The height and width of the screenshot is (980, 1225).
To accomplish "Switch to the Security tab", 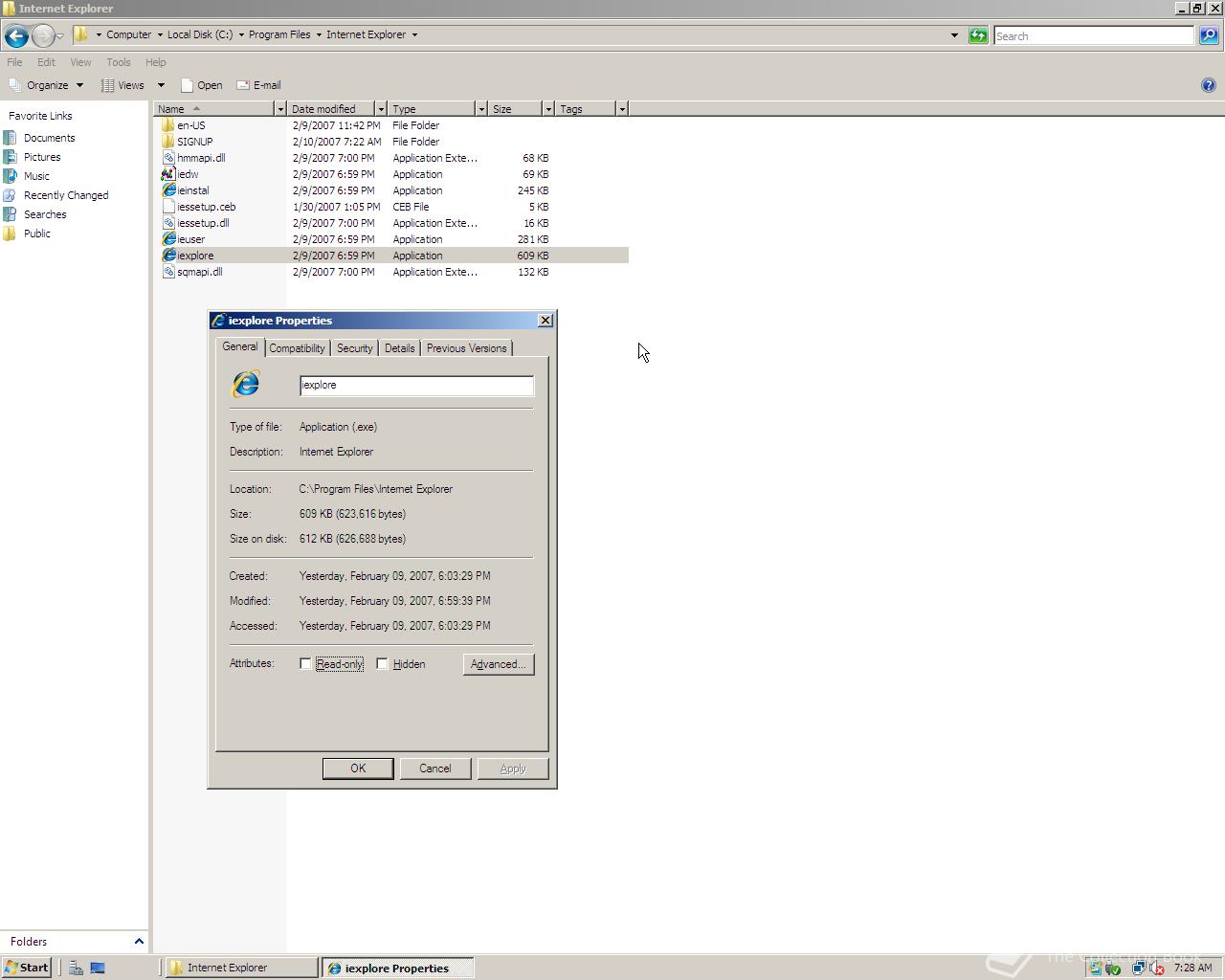I will tap(354, 348).
